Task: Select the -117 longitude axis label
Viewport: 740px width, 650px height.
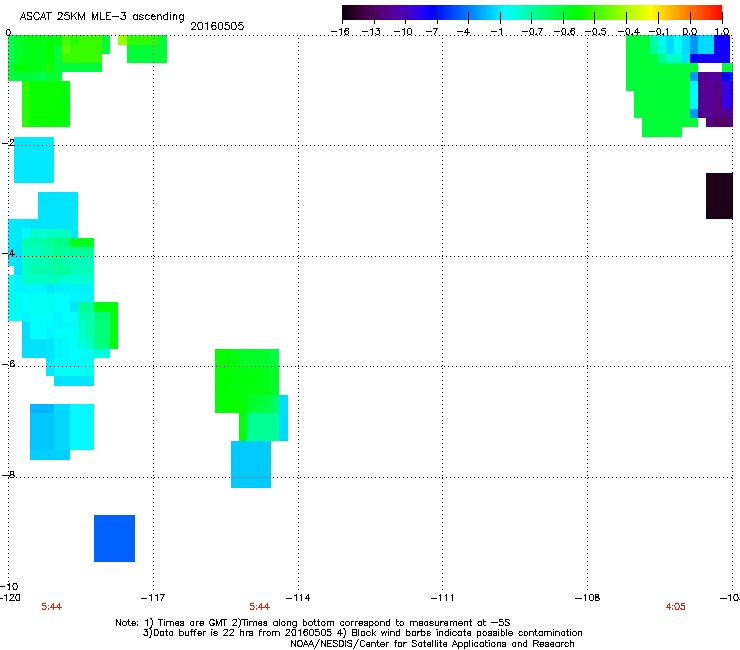Action: [x=153, y=598]
